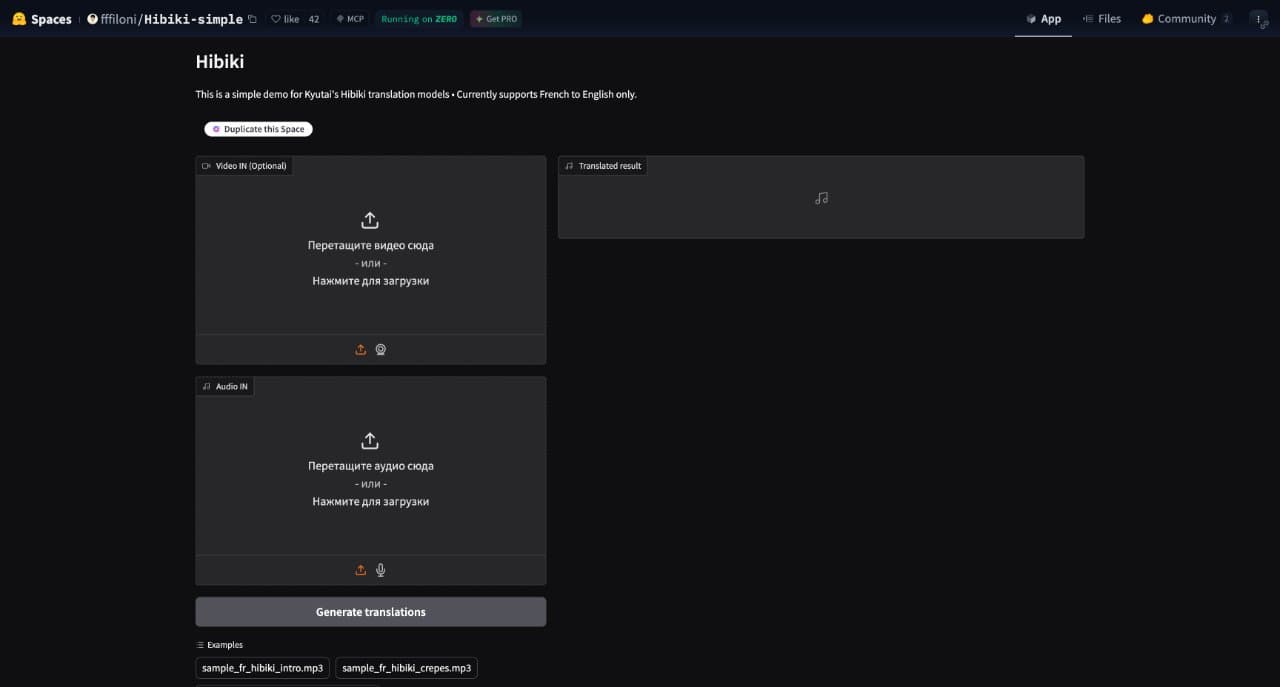1280x687 pixels.
Task: Open the three-dot more options menu
Action: click(1259, 19)
